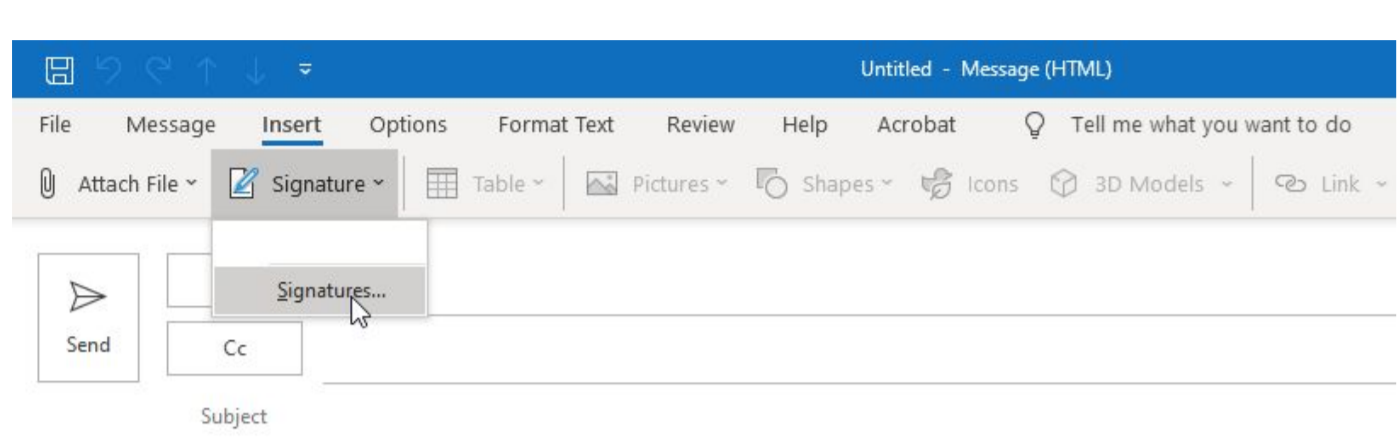Click the Pictures icon
This screenshot has width=1400, height=440.
[x=601, y=184]
